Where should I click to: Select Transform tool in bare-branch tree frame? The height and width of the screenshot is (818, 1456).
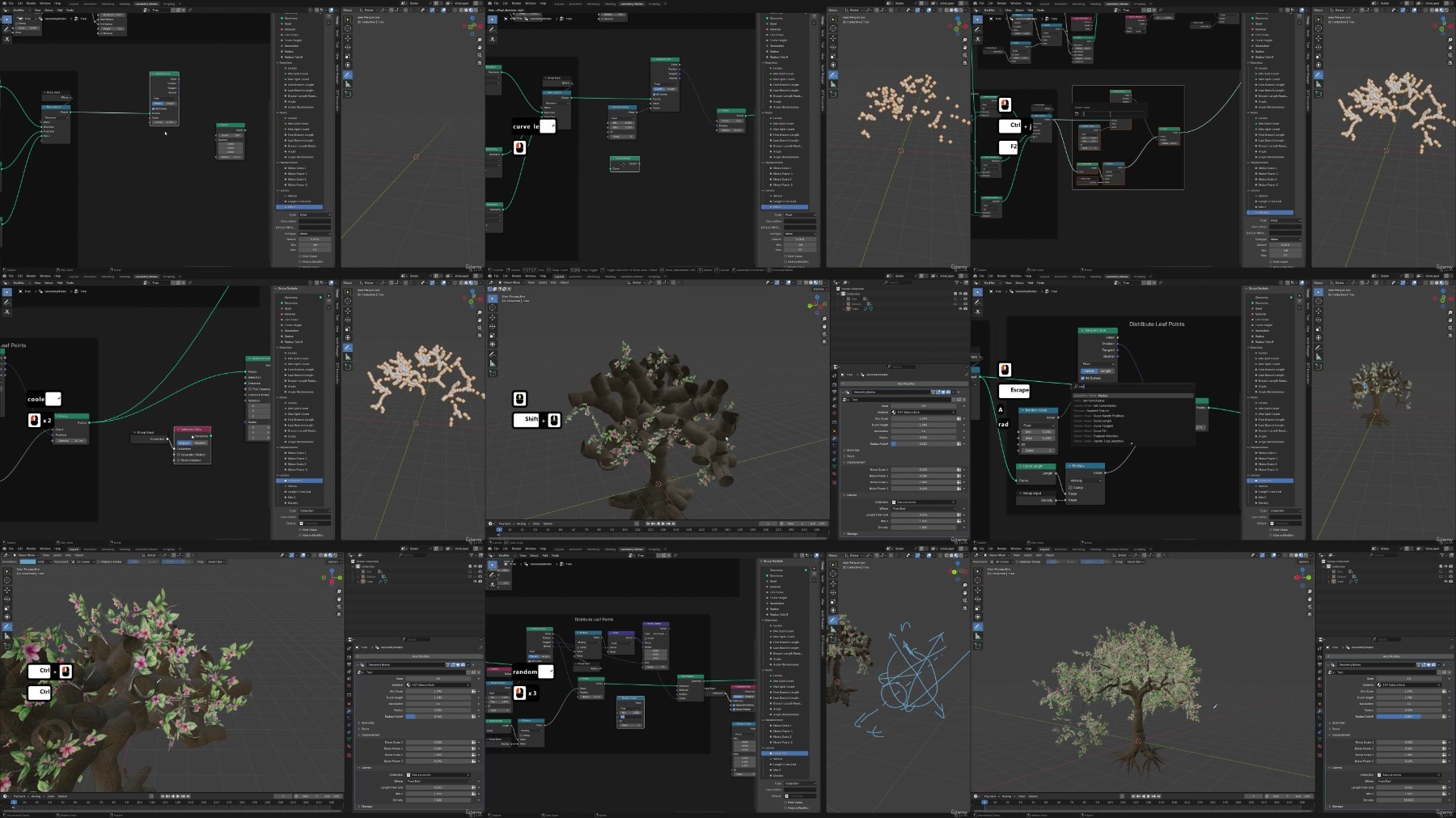click(x=493, y=344)
